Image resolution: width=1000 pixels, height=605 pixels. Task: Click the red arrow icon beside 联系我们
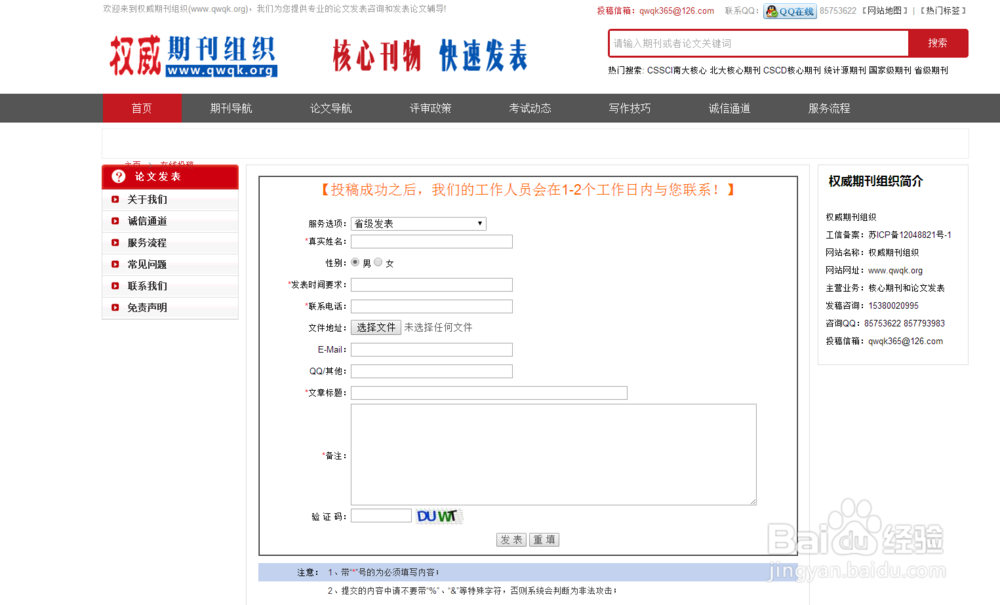pyautogui.click(x=114, y=285)
